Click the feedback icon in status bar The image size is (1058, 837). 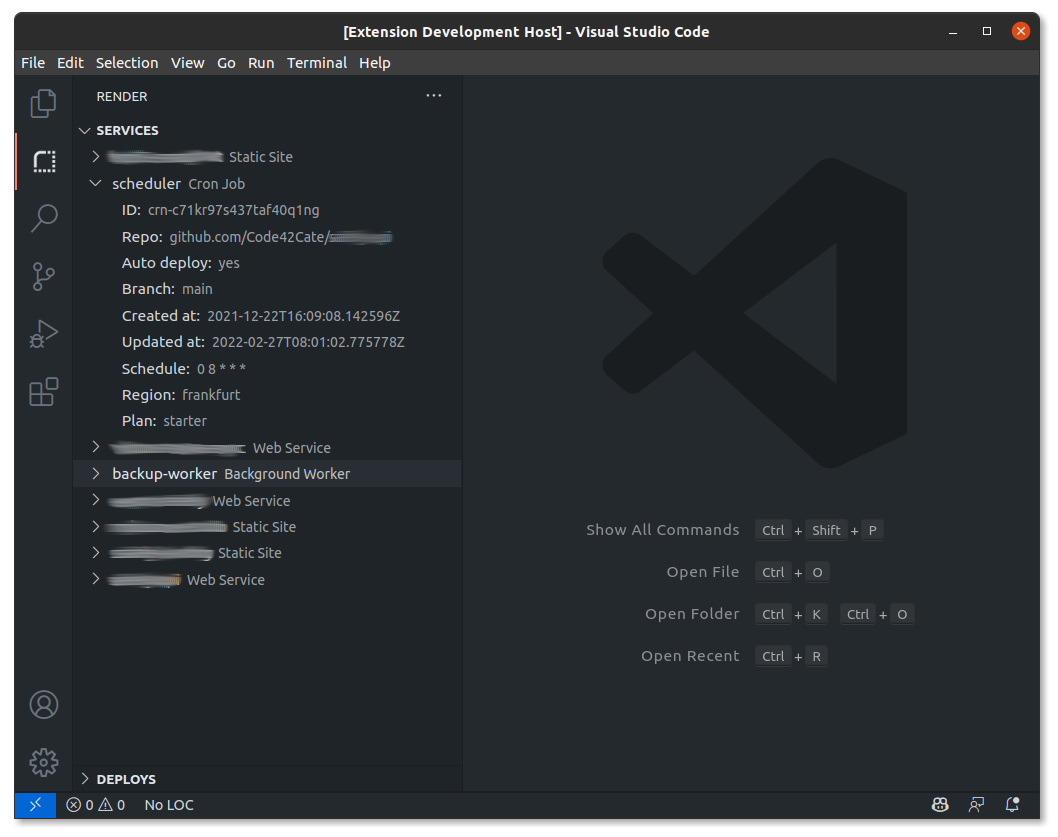click(x=976, y=805)
